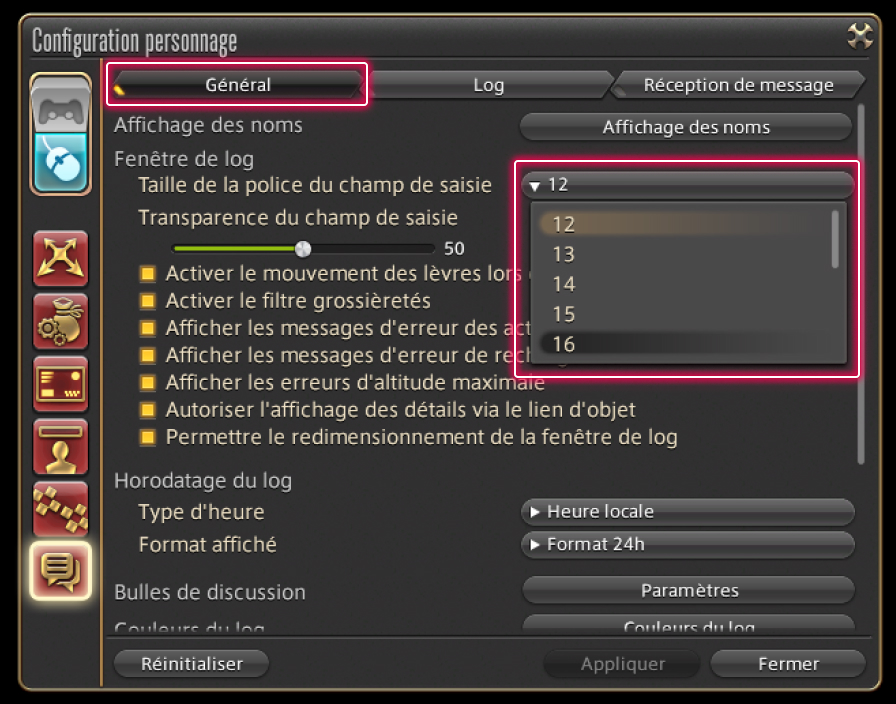Image resolution: width=896 pixels, height=704 pixels.
Task: Open the 'Format 24h' dropdown
Action: click(x=688, y=545)
